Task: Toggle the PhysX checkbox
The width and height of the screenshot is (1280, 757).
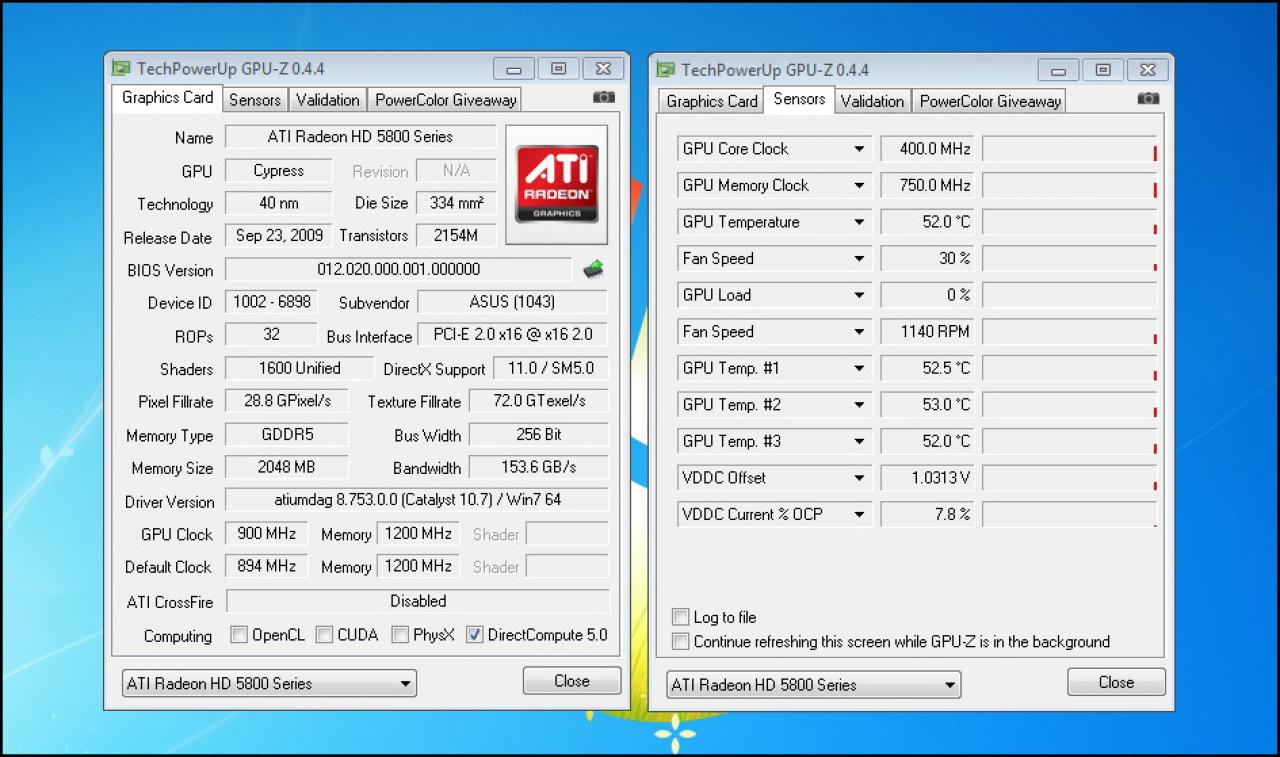Action: coord(400,634)
